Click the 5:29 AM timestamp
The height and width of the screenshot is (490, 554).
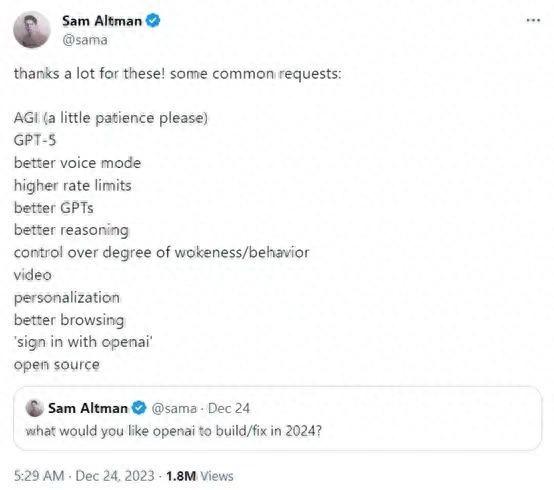tap(39, 476)
